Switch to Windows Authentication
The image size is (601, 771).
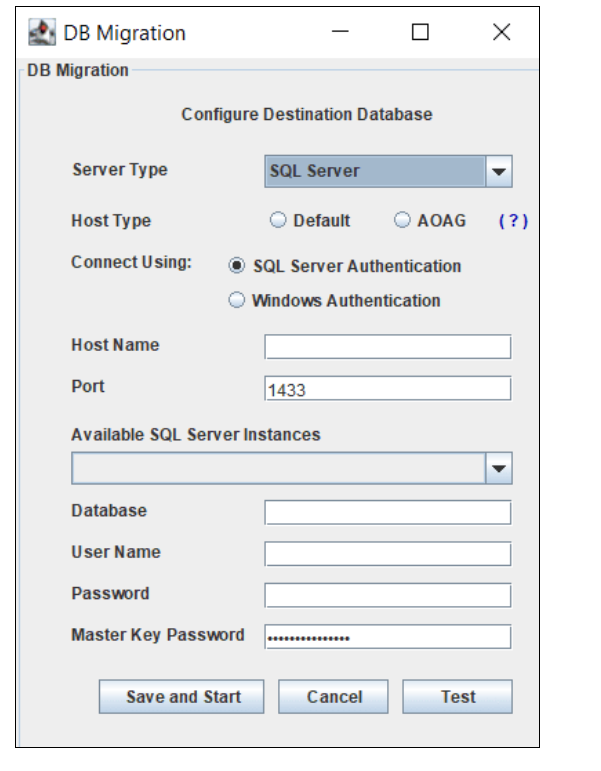(x=237, y=300)
